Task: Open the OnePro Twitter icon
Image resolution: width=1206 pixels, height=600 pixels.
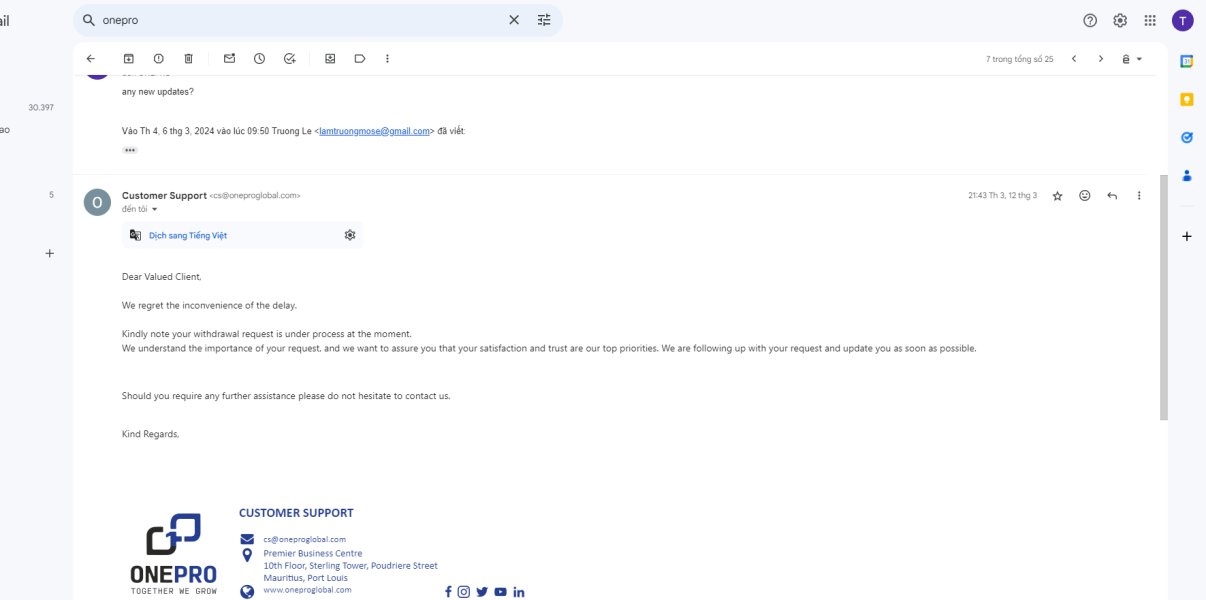Action: [482, 592]
